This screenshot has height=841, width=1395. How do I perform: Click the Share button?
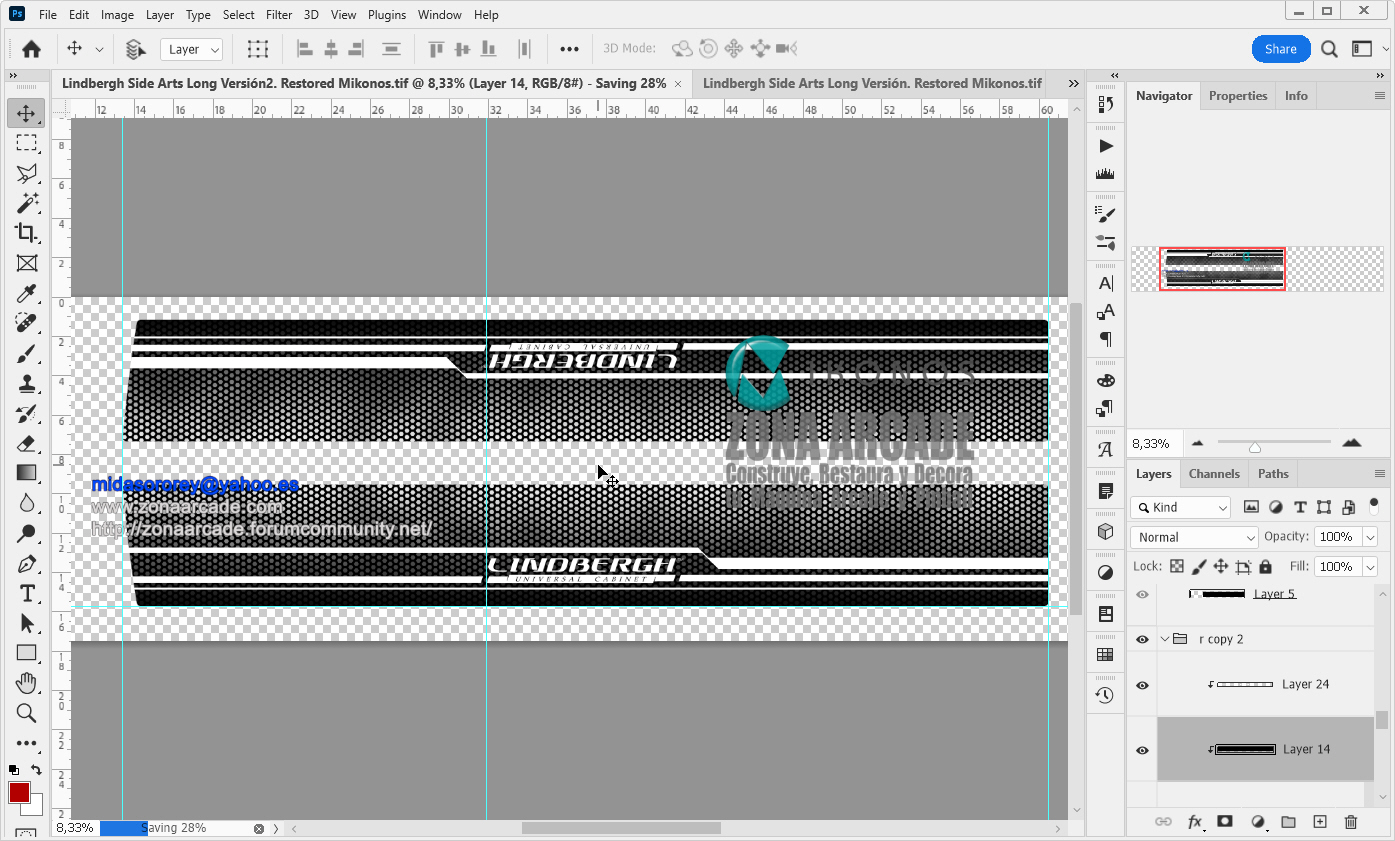[x=1281, y=49]
